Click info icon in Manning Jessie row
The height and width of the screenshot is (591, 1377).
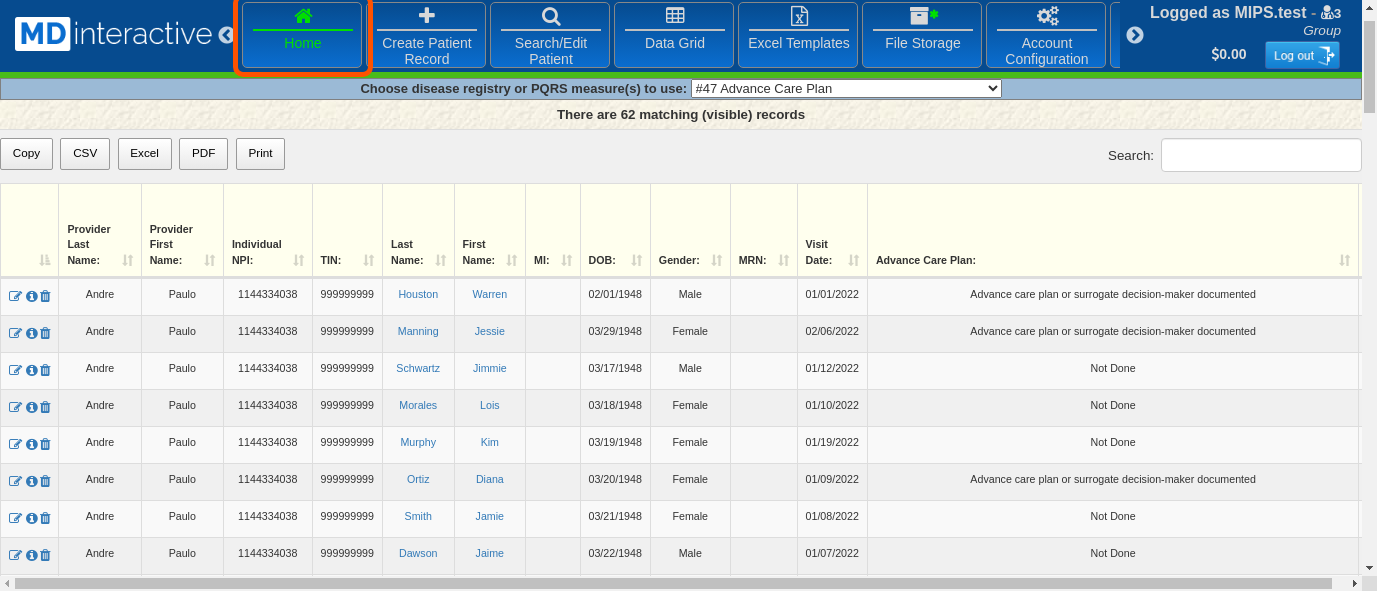point(31,333)
